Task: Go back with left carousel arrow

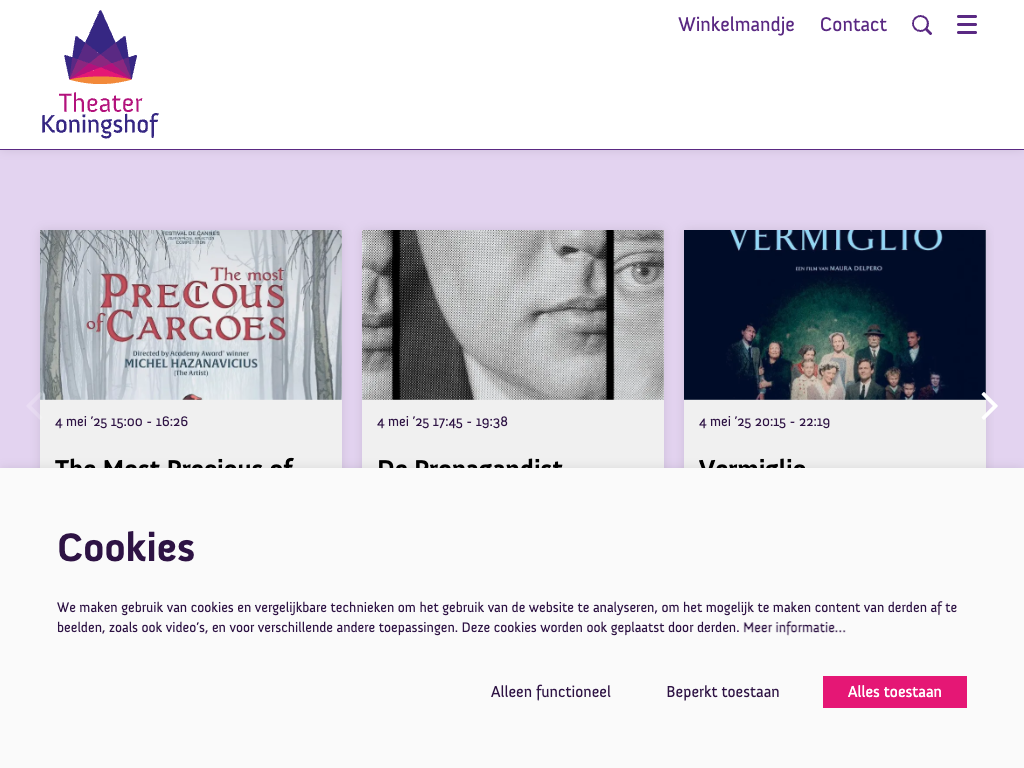Action: coord(33,406)
